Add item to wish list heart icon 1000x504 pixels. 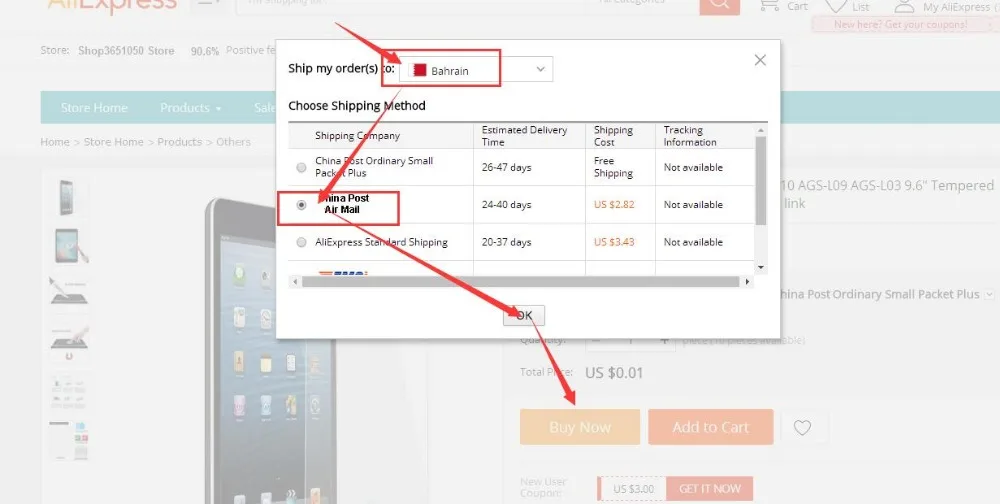(x=802, y=427)
